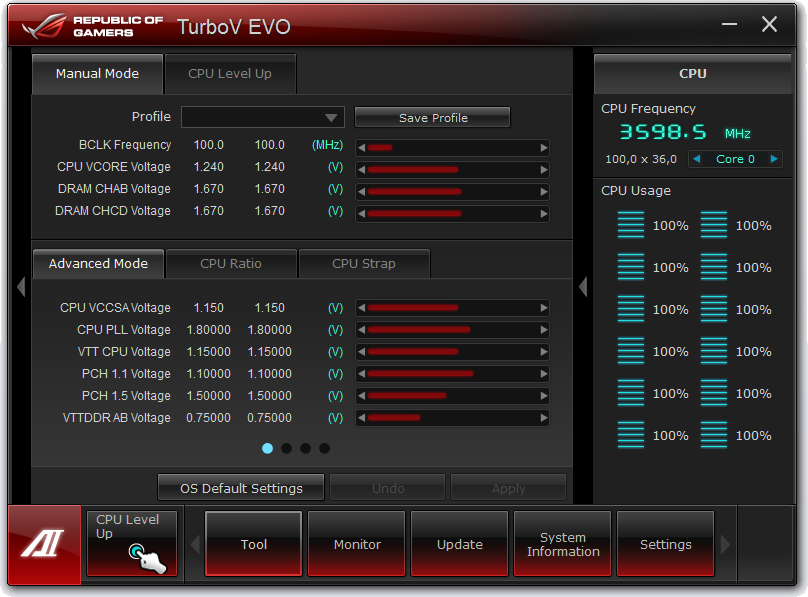Go to second advanced settings page dot
The width and height of the screenshot is (808, 597).
287,448
